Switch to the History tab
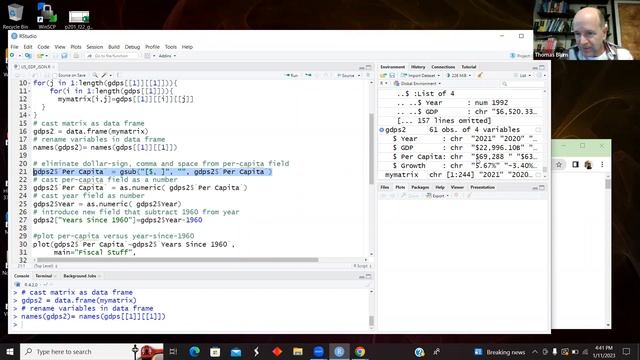Image resolution: width=640 pixels, height=360 pixels. 418,67
